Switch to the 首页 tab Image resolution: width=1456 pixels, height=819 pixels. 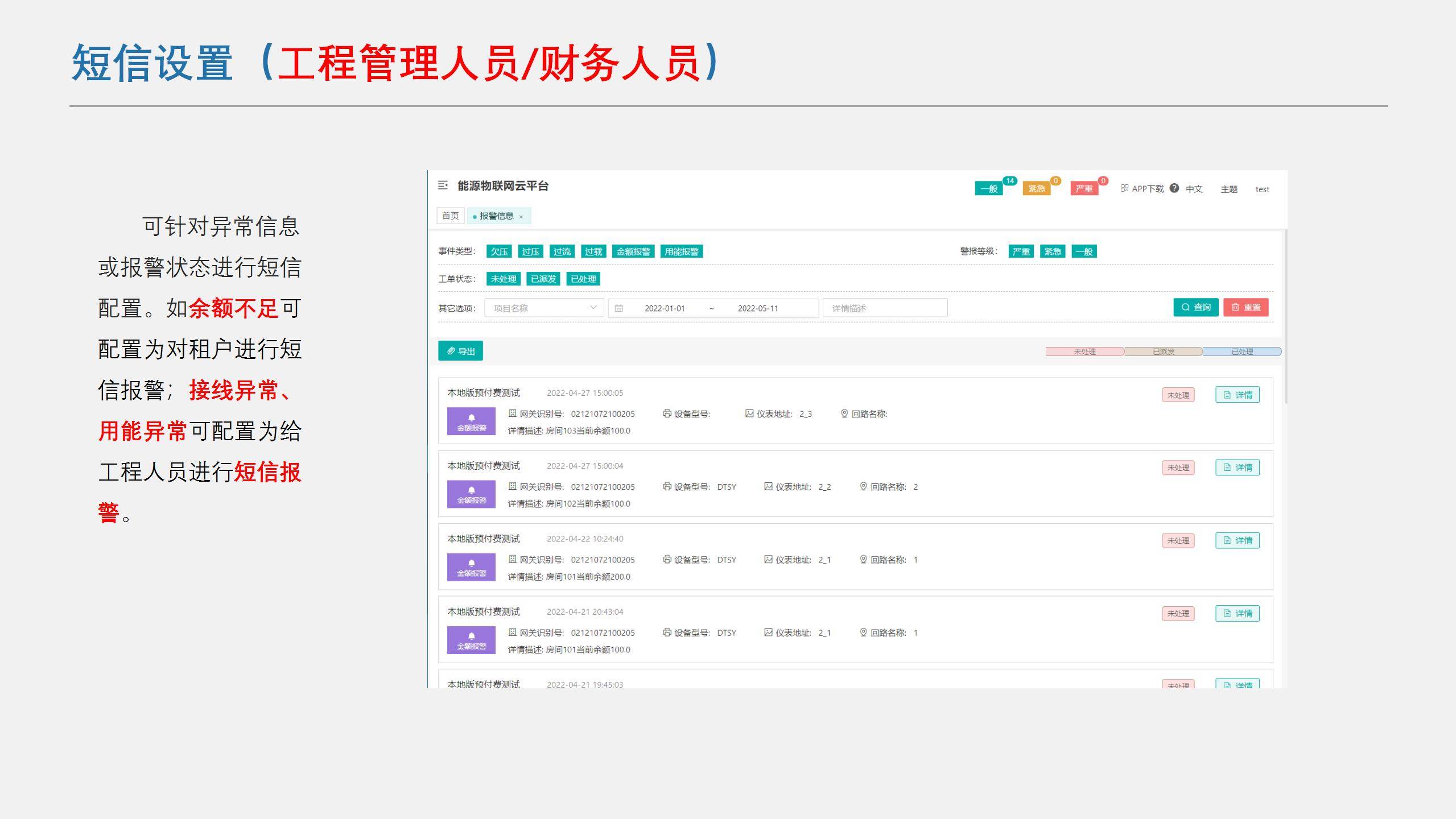[x=450, y=216]
